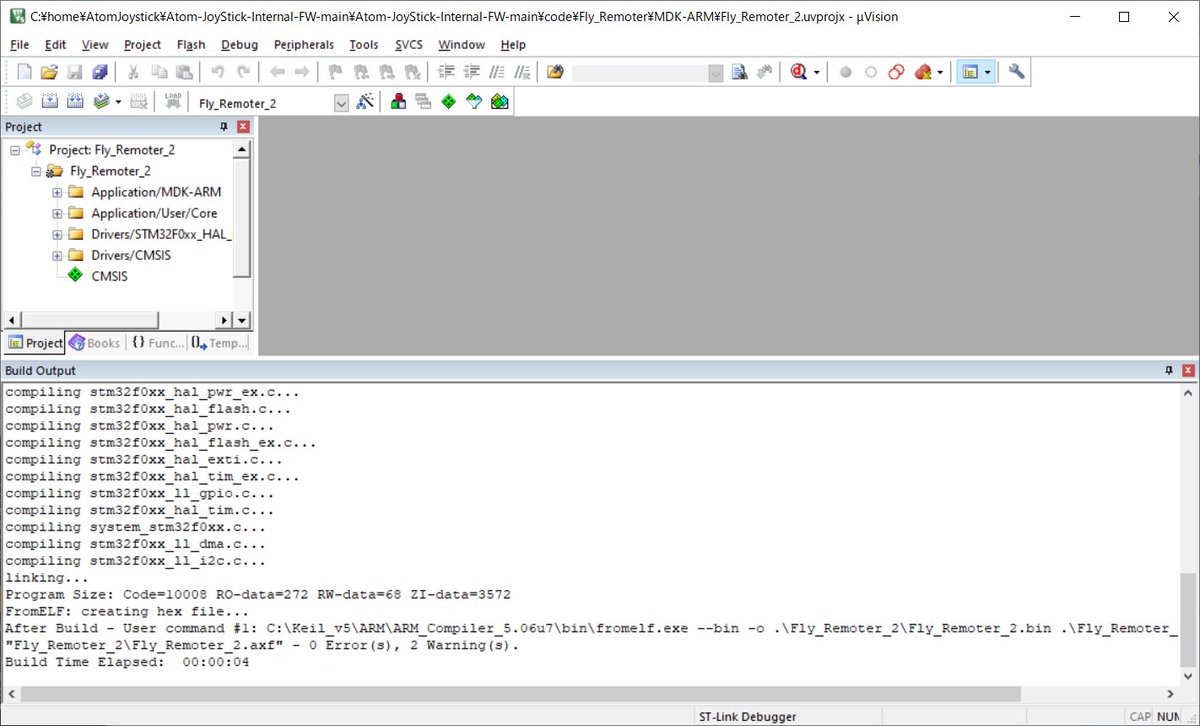Open the Build icon dropdown arrow
The image size is (1200, 726).
(x=118, y=102)
